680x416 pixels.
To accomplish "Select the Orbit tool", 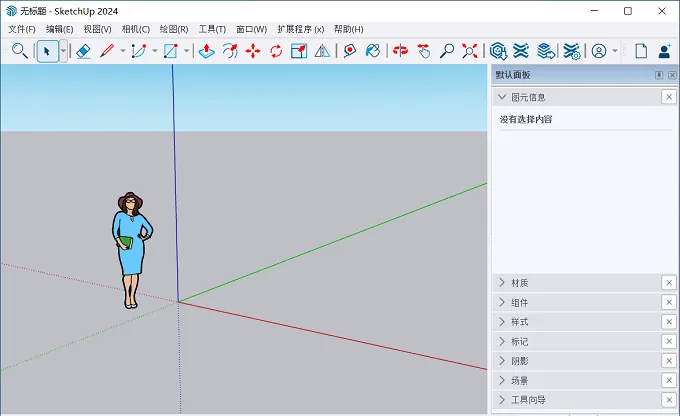I will (400, 51).
